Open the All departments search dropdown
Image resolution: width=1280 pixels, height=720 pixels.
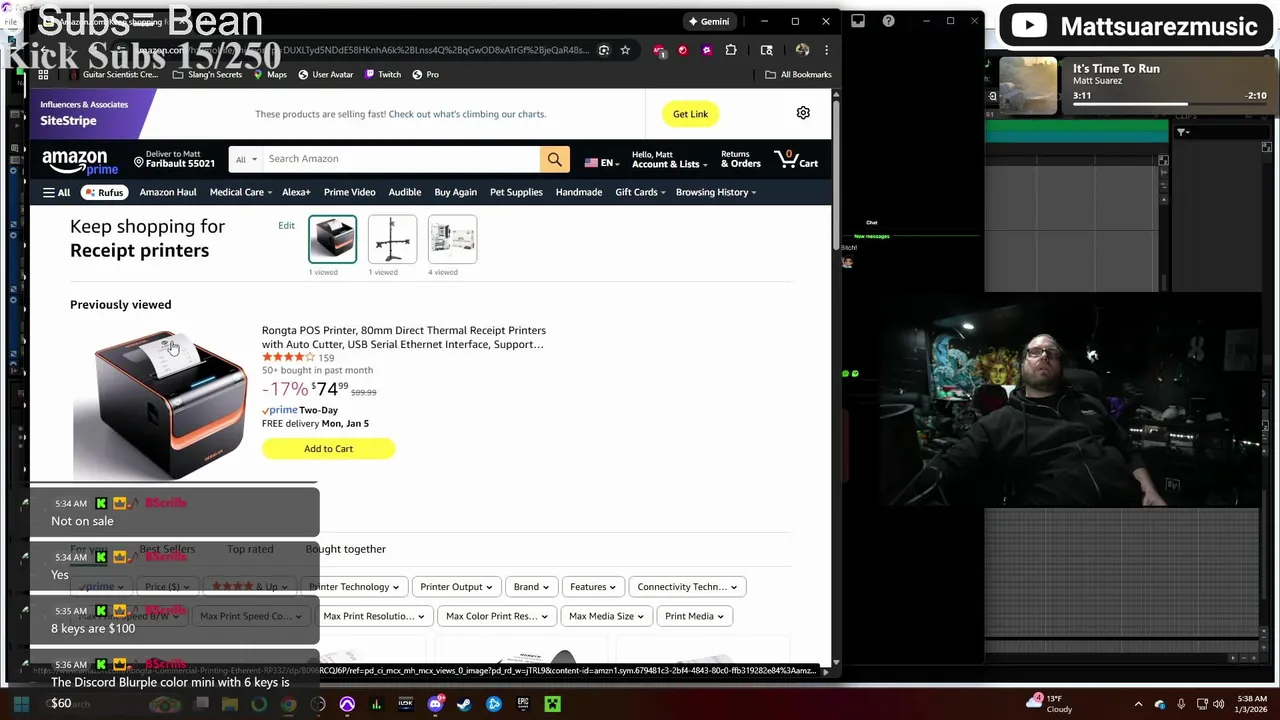tap(246, 159)
